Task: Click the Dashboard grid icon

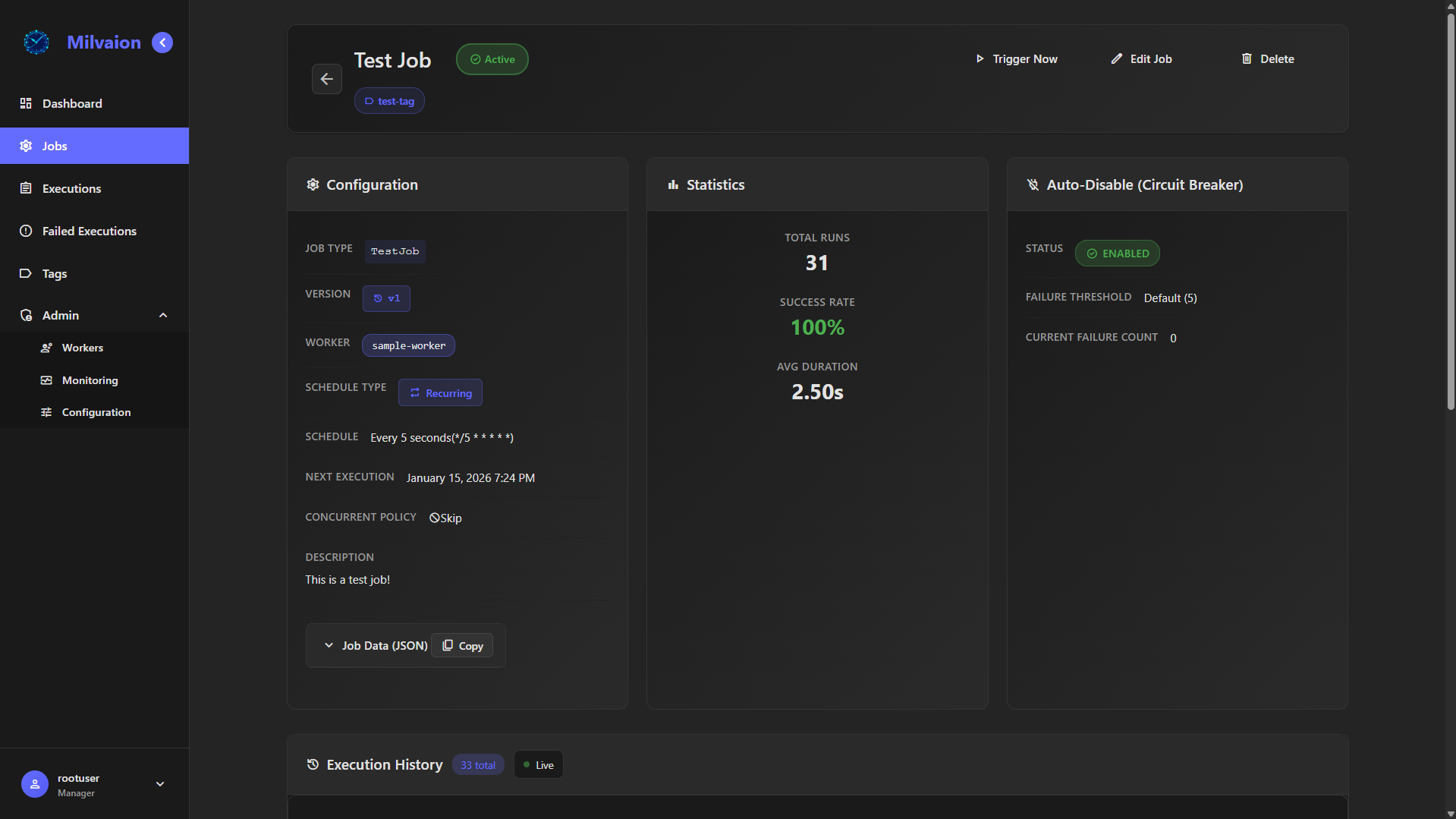Action: (x=26, y=103)
